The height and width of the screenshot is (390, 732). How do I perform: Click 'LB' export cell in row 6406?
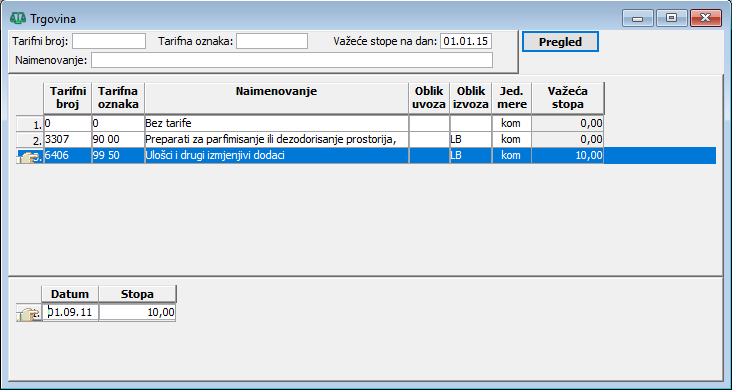pos(471,156)
